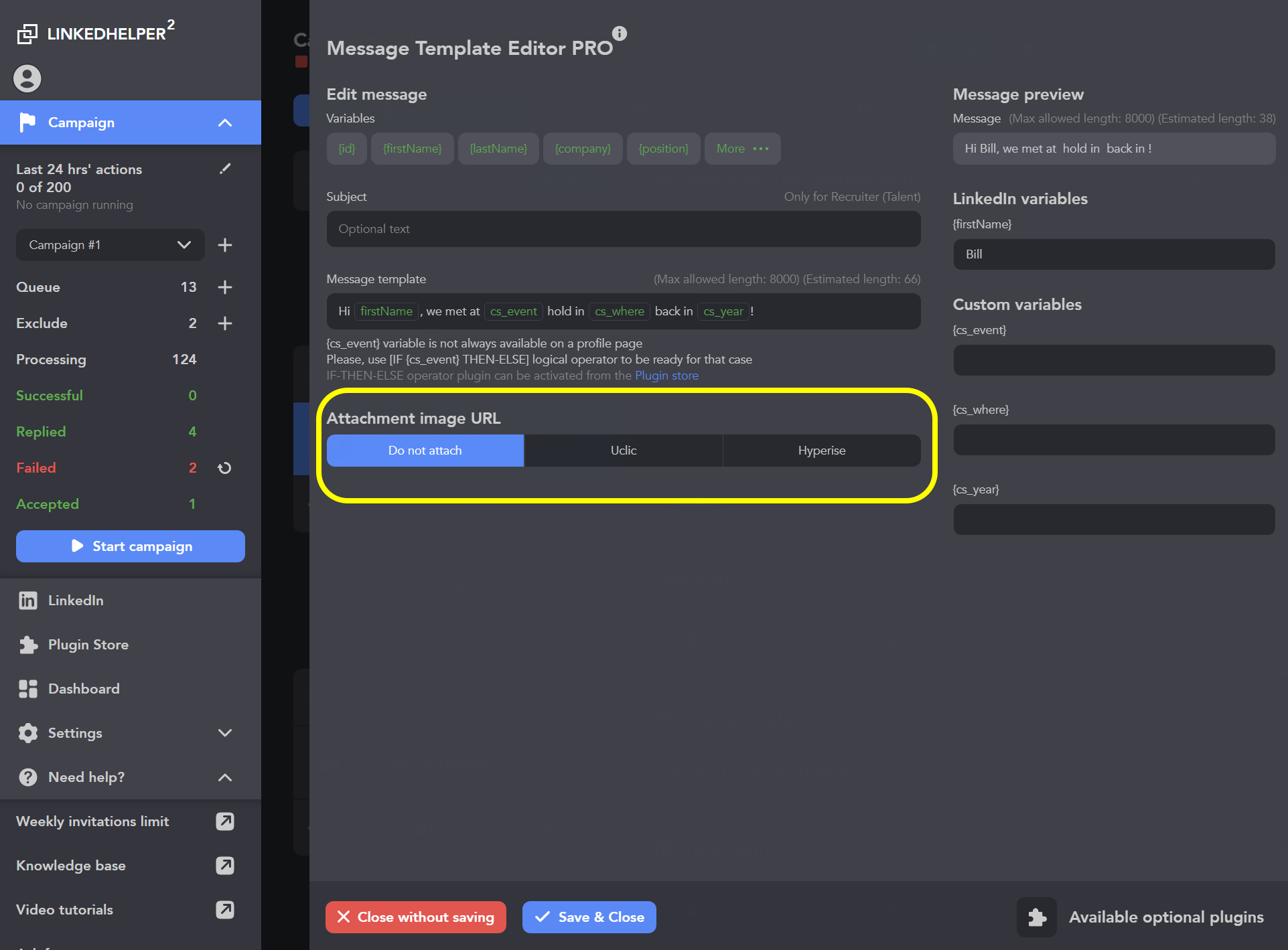The height and width of the screenshot is (950, 1288).
Task: Open Video tutorials external link icon
Action: pyautogui.click(x=225, y=910)
